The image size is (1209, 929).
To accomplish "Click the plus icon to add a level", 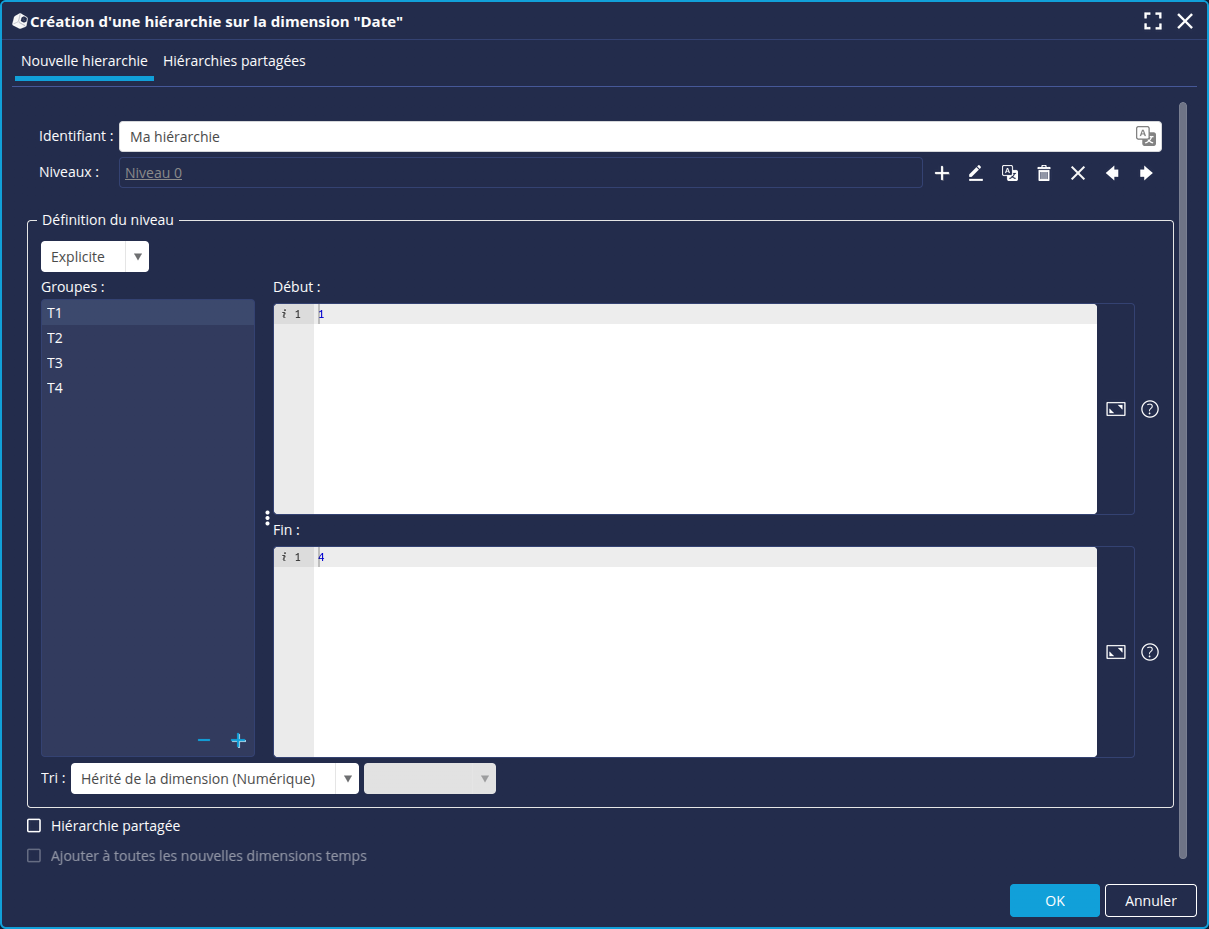I will point(941,173).
